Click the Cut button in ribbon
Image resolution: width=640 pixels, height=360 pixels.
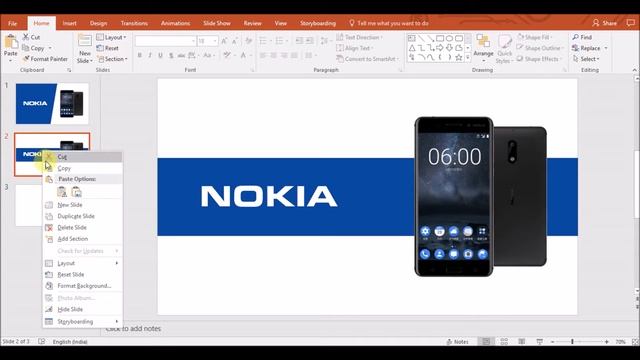click(x=31, y=37)
